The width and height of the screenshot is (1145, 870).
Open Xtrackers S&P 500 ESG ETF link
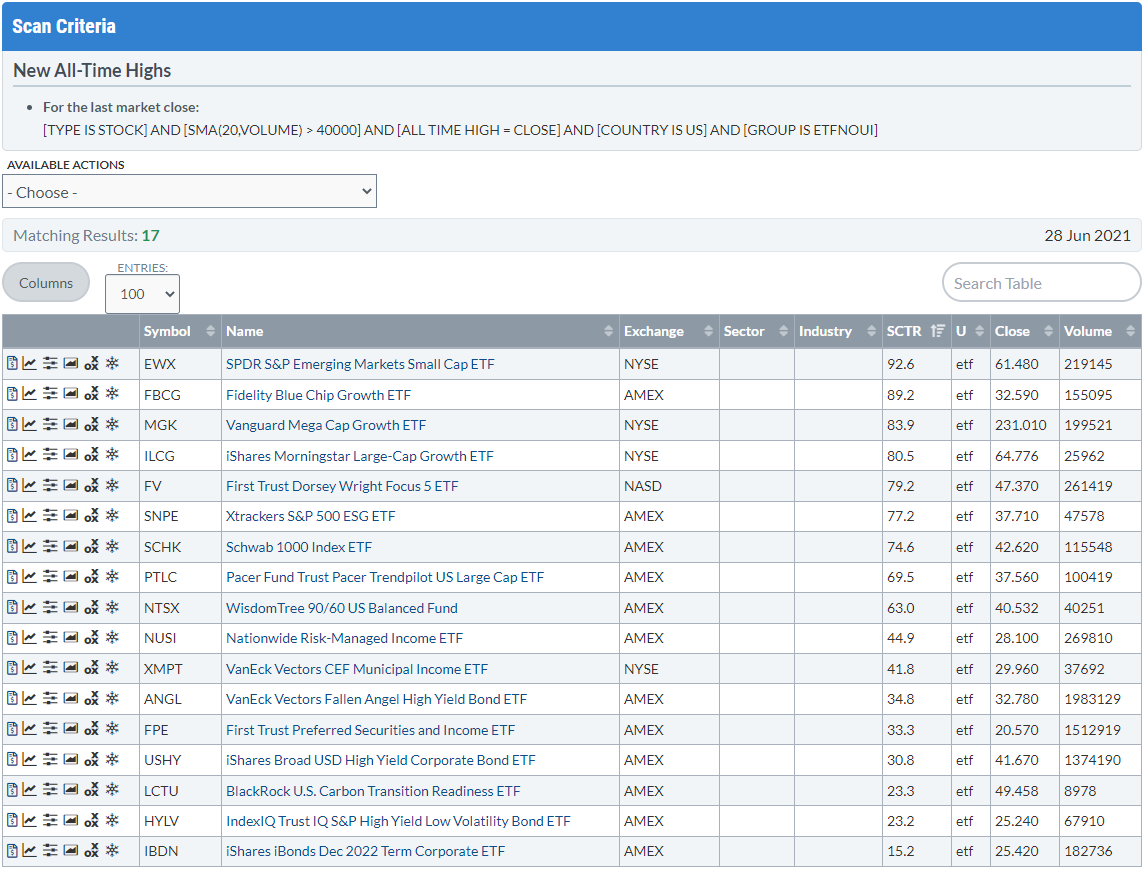point(310,516)
